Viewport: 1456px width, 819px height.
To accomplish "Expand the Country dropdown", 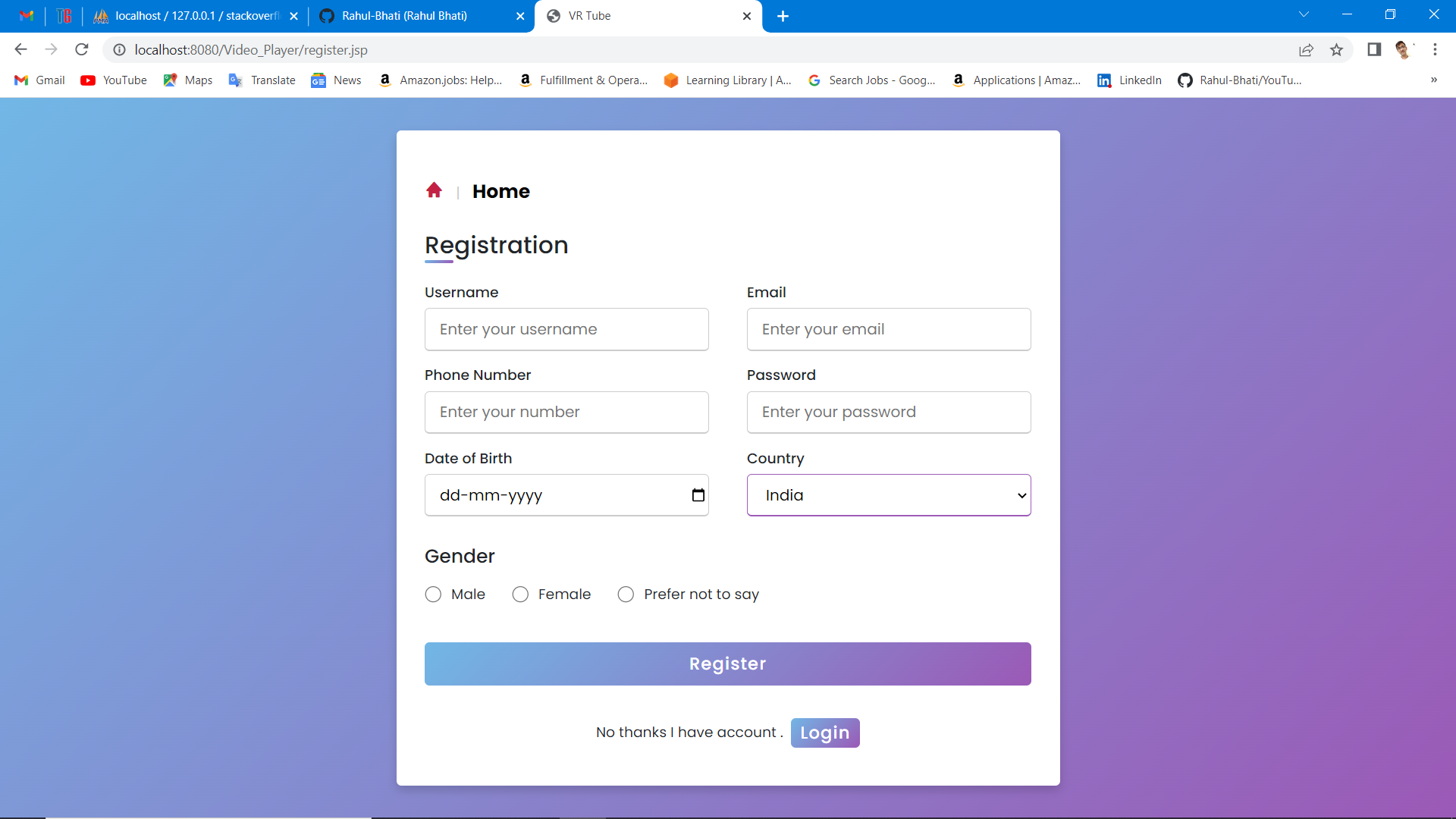I will (888, 495).
